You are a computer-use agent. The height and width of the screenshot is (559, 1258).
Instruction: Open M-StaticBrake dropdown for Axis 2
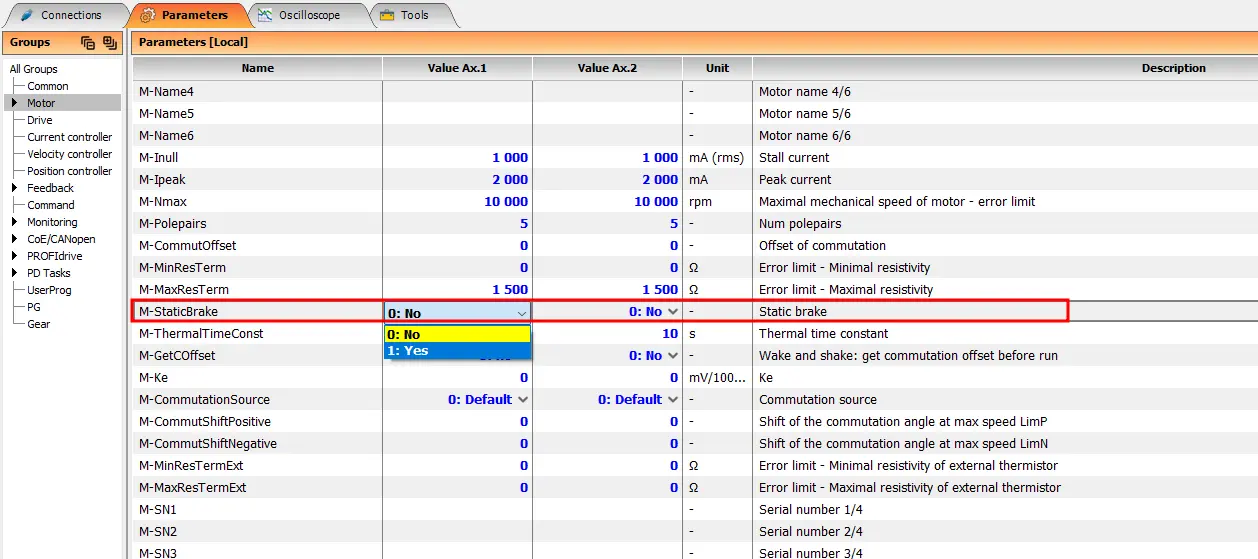672,312
